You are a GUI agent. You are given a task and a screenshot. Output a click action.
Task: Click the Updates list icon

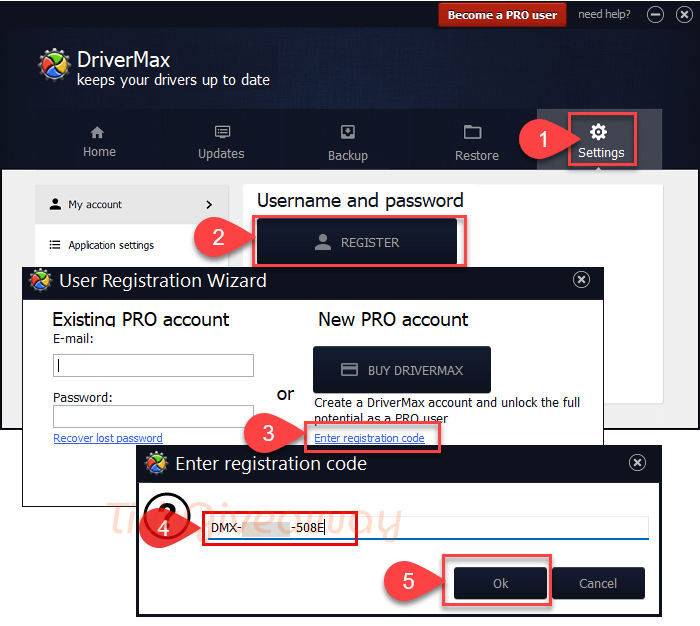tap(222, 132)
